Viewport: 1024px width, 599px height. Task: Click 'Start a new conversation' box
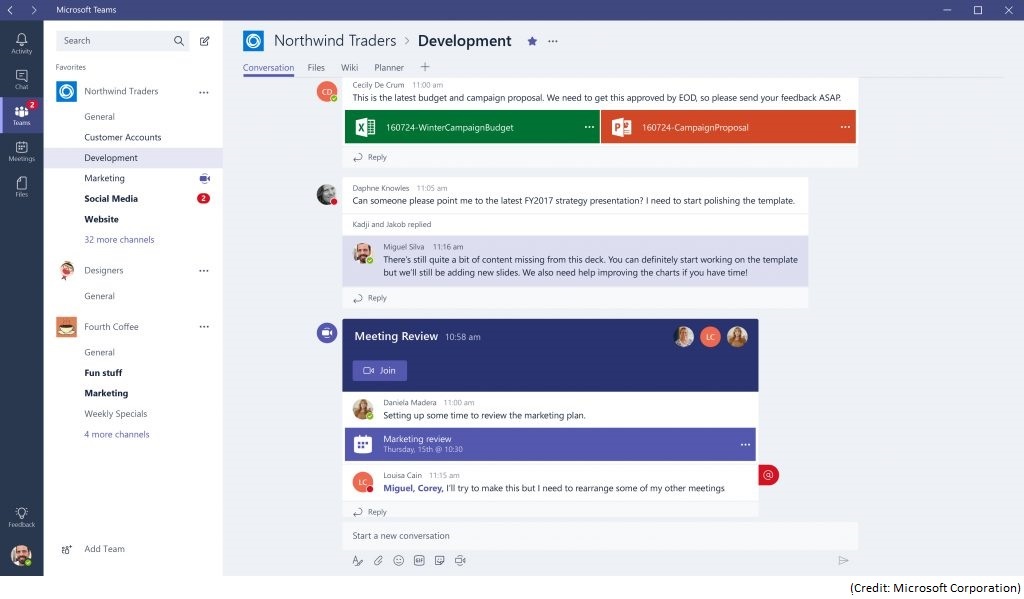[x=600, y=536]
